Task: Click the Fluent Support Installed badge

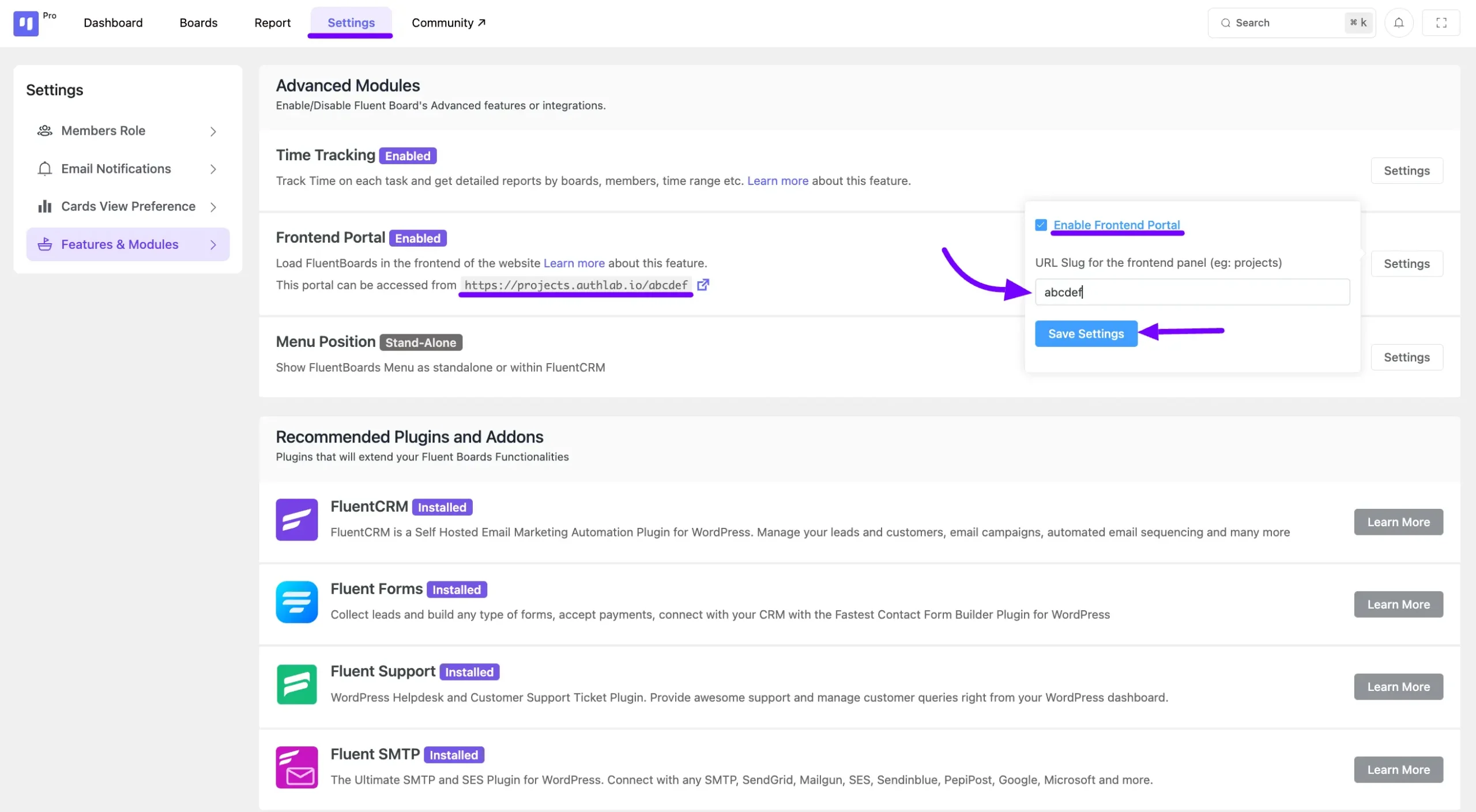Action: click(469, 672)
